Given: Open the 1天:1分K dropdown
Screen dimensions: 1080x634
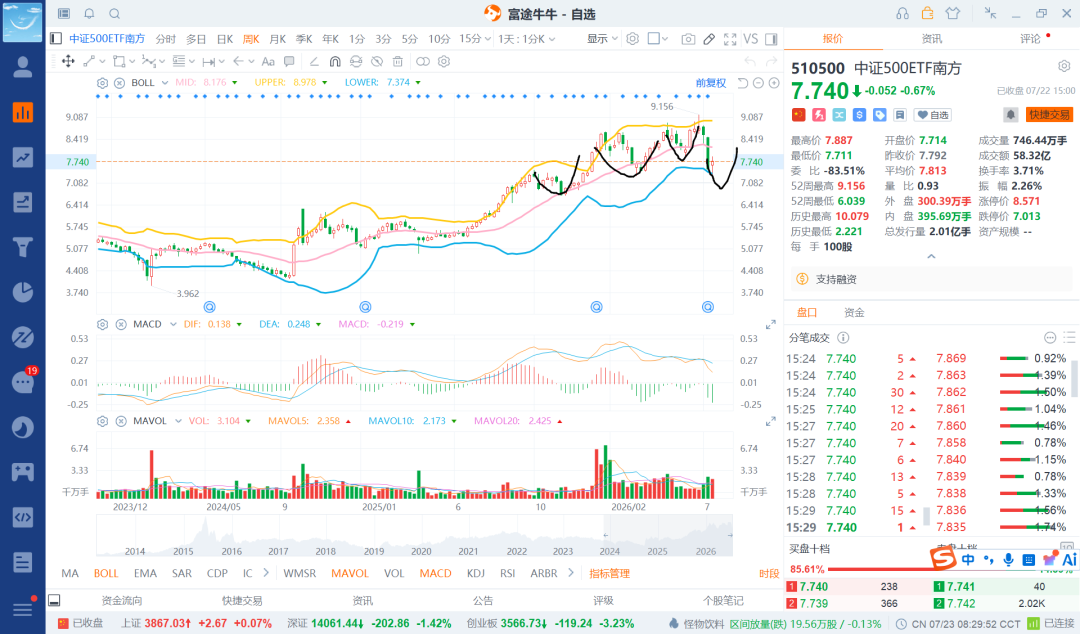Looking at the screenshot, I should click(527, 39).
